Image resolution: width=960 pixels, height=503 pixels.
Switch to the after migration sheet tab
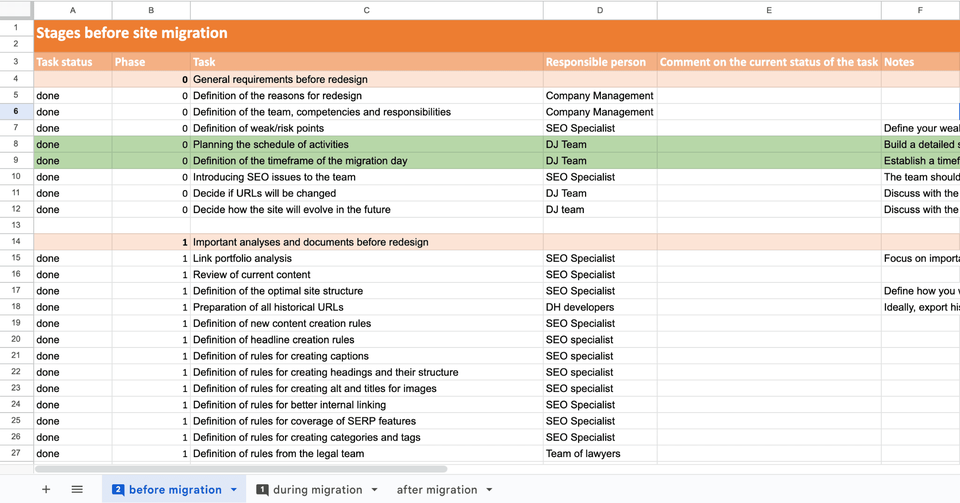437,490
